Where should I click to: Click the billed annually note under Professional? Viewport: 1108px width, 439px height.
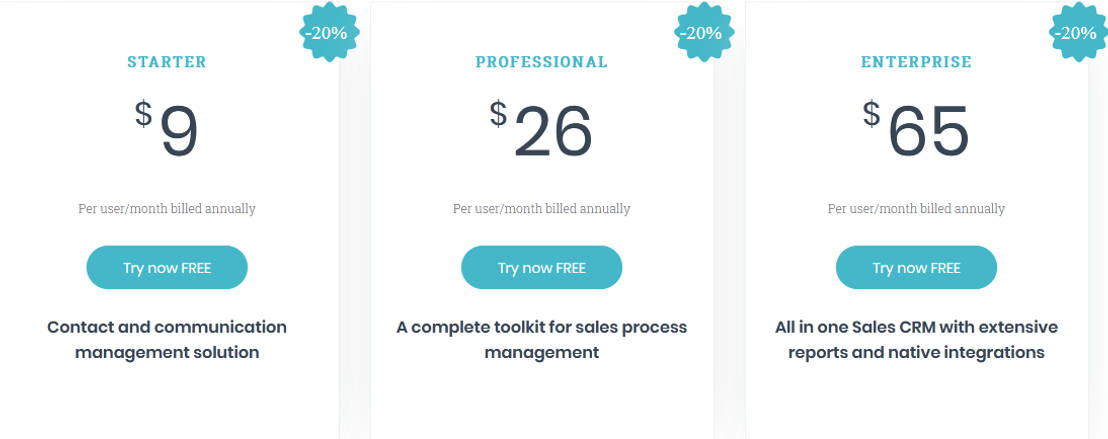541,209
